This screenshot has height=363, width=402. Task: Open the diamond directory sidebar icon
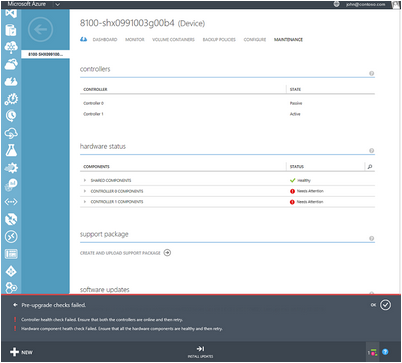[x=11, y=271]
